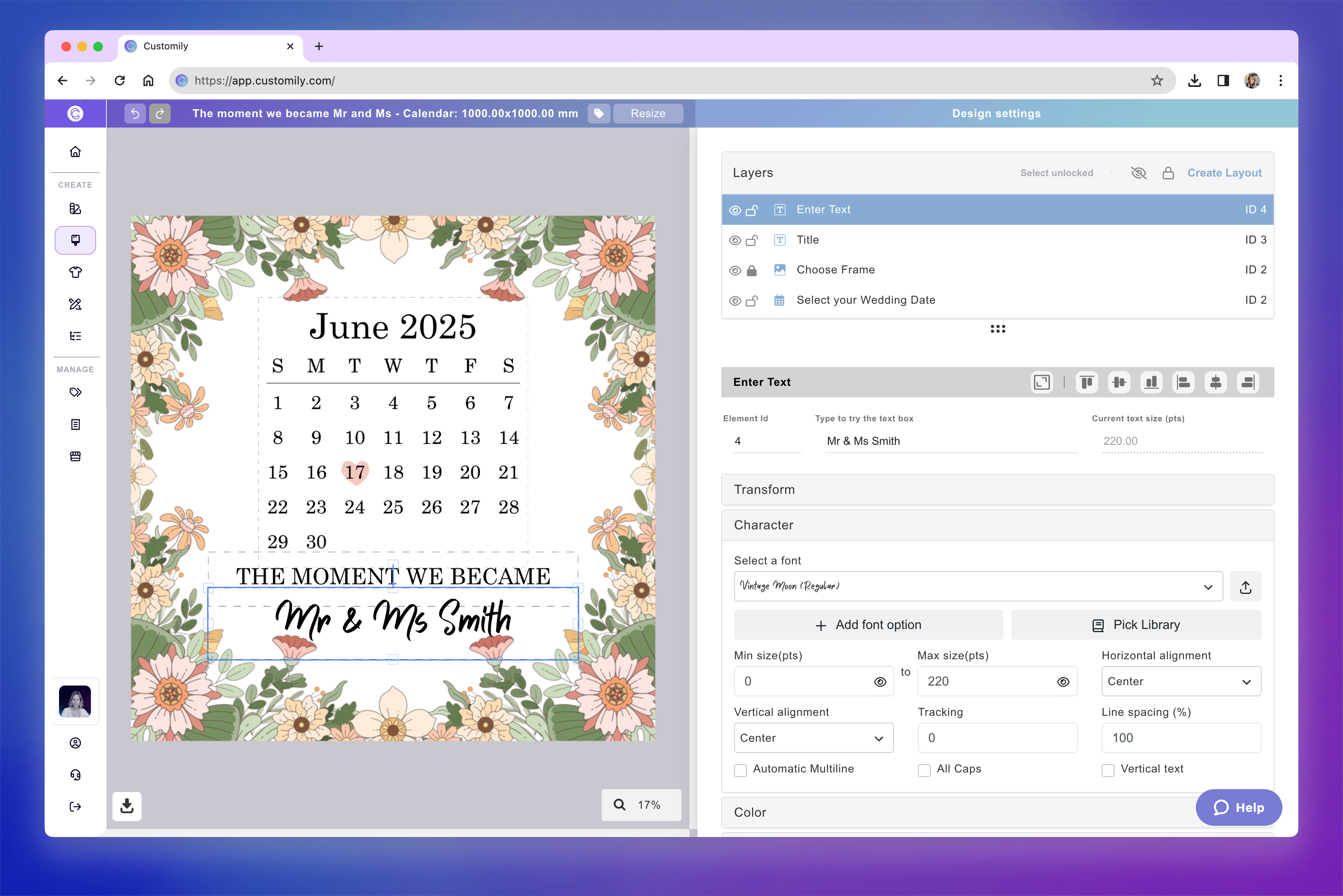Select the Select your Wedding Date layer
This screenshot has width=1343, height=896.
(x=997, y=300)
